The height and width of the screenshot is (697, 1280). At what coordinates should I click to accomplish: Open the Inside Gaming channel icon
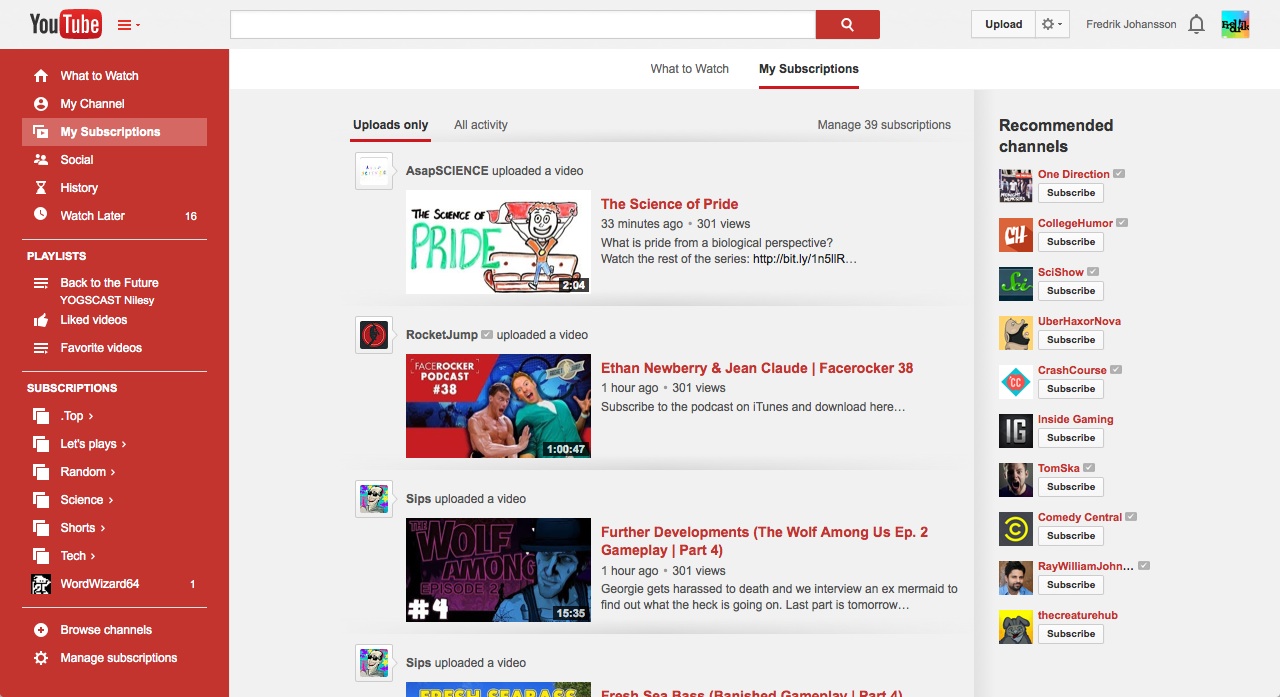click(x=1015, y=431)
